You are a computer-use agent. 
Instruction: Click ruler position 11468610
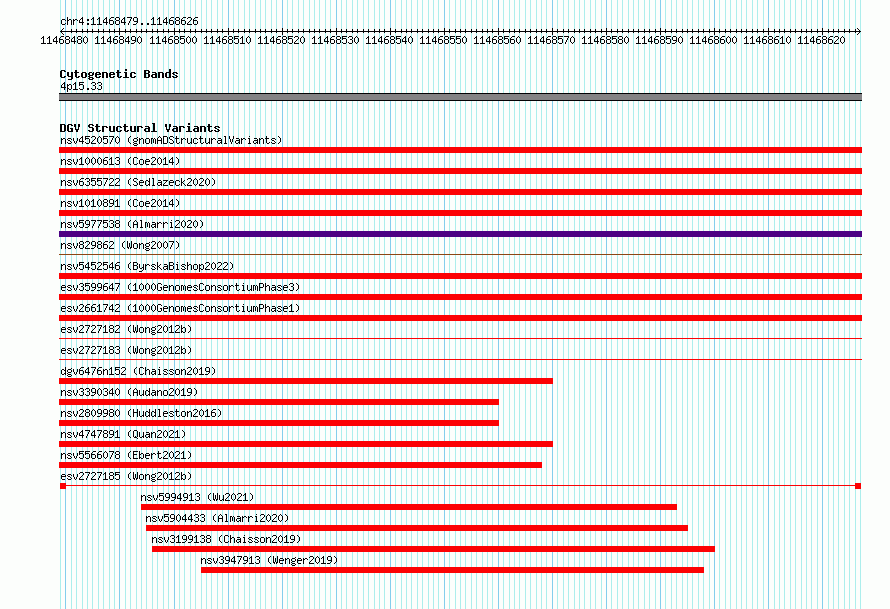pos(767,40)
